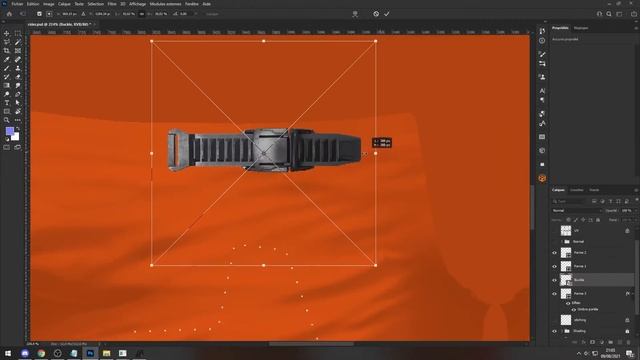Select the Crop tool
The height and width of the screenshot is (360, 640).
(7, 51)
